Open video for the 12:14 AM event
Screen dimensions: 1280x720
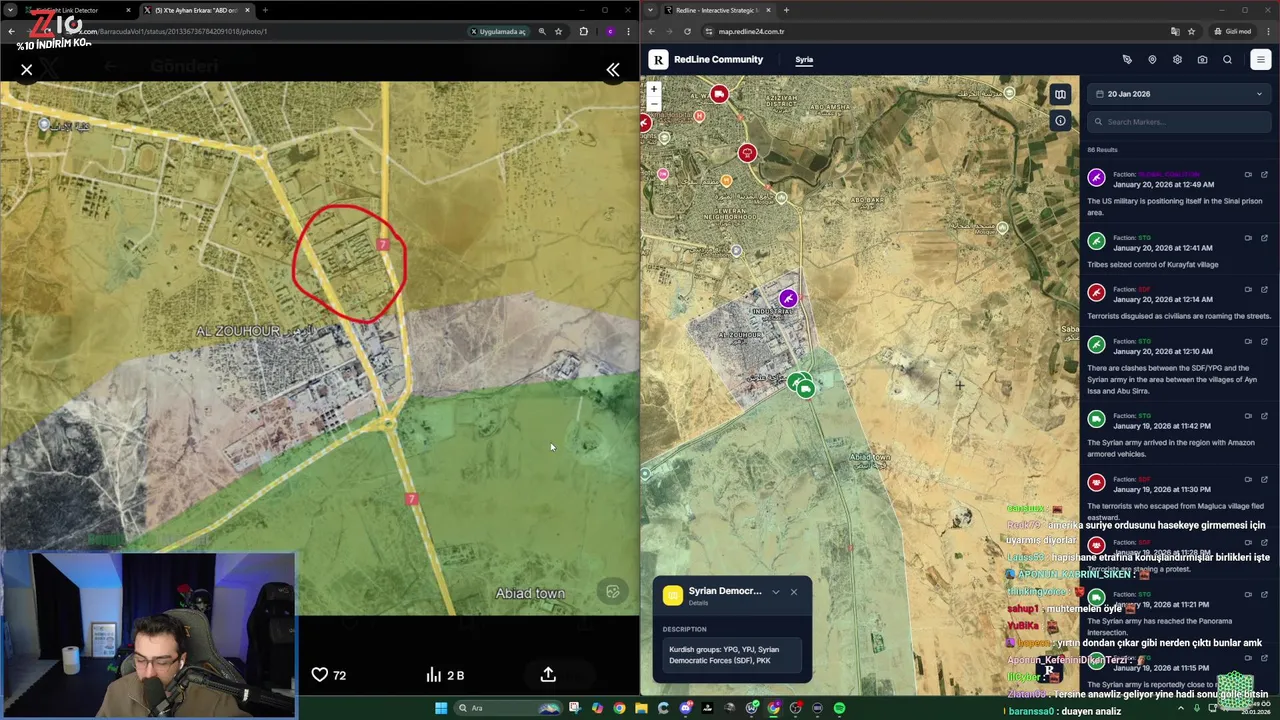pyautogui.click(x=1248, y=290)
